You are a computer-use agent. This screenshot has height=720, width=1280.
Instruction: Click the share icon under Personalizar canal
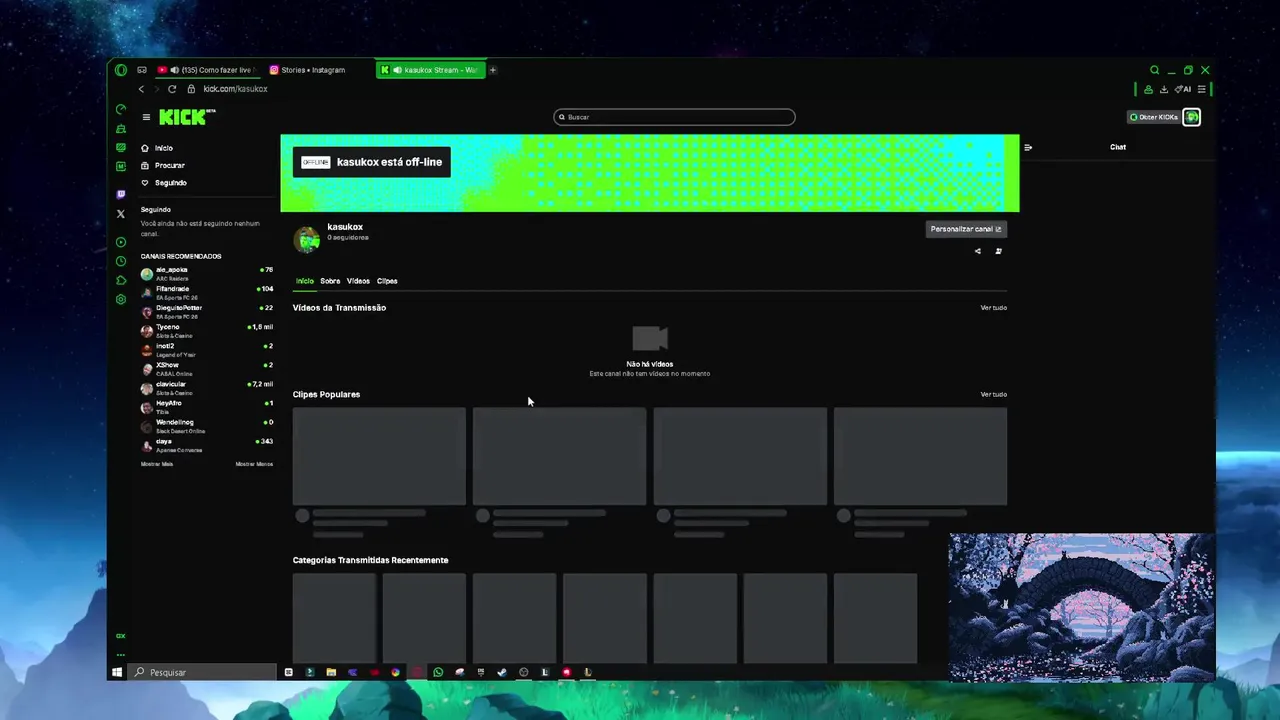click(x=978, y=251)
